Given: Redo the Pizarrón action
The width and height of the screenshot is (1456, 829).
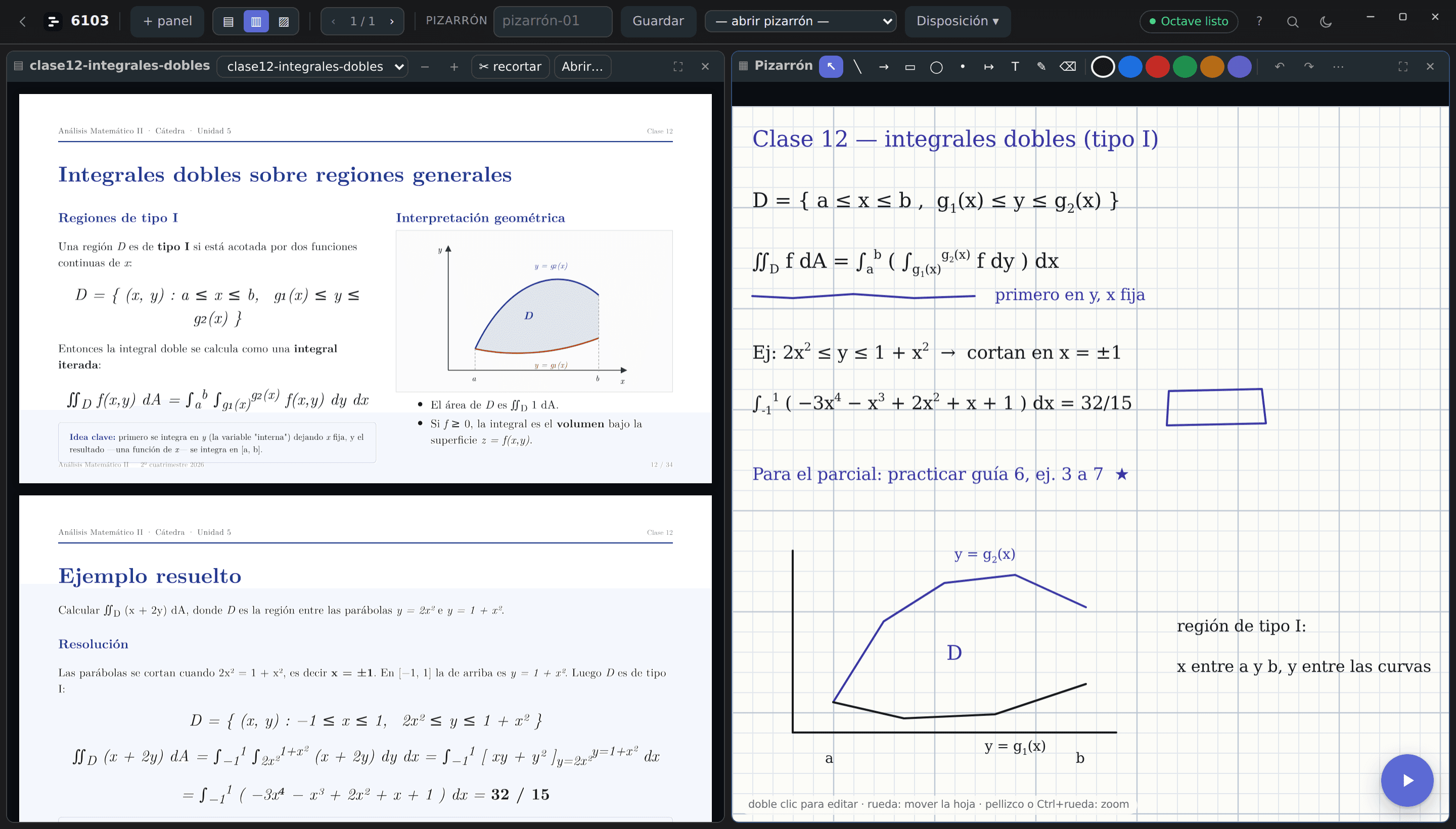Looking at the screenshot, I should (x=1308, y=67).
